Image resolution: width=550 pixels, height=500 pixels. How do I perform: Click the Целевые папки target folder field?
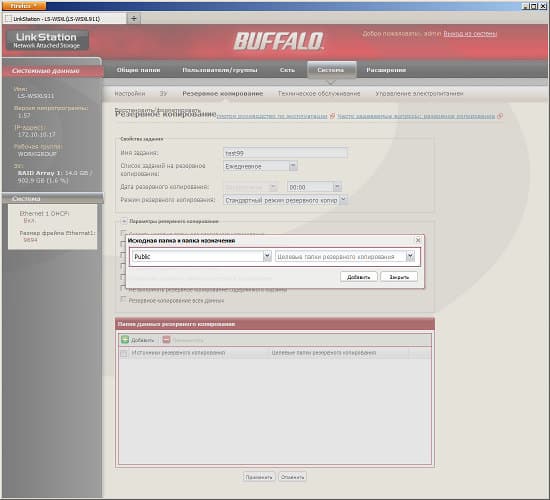(x=341, y=256)
